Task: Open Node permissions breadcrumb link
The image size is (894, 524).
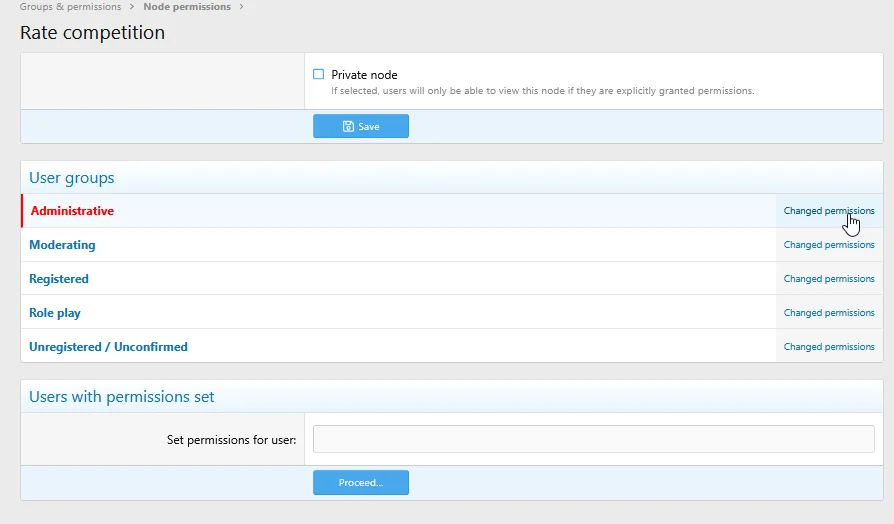Action: coord(187,7)
